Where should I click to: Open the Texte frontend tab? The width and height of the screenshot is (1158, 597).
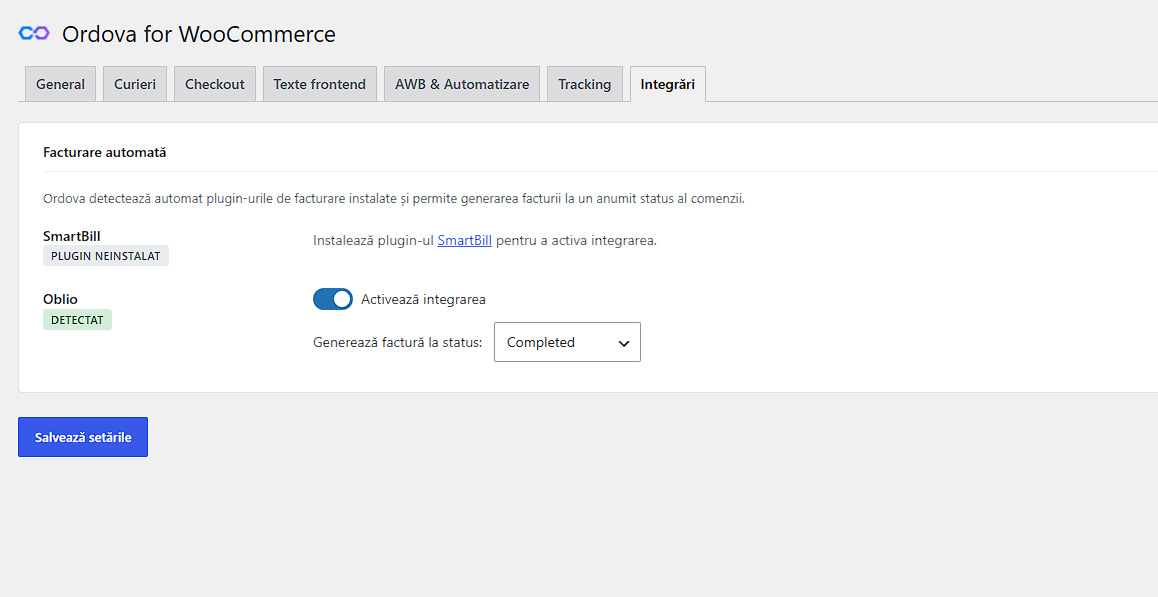[320, 84]
